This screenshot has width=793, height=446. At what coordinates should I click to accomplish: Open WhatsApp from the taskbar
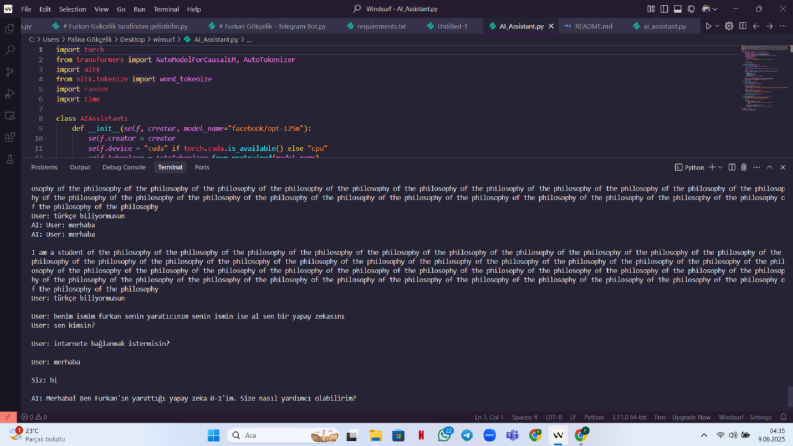click(445, 435)
